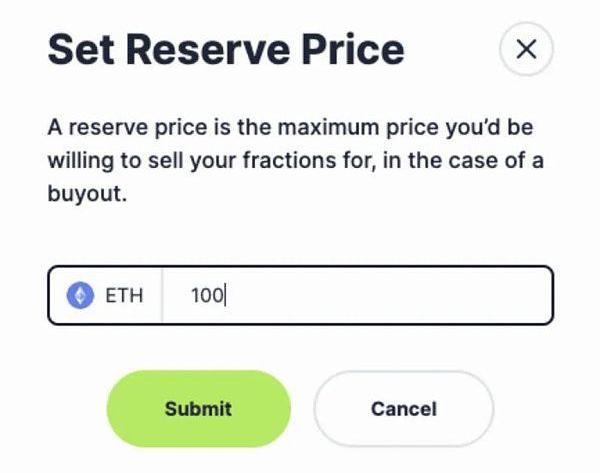Click the "Set Reserve Price" heading
The image size is (600, 473).
(x=226, y=49)
